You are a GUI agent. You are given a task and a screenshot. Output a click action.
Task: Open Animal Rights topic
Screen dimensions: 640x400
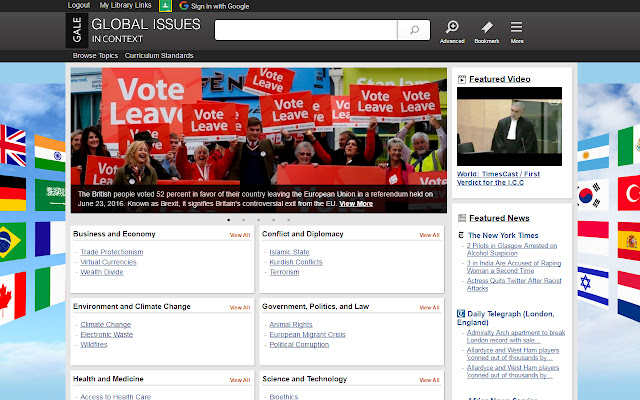click(x=291, y=324)
